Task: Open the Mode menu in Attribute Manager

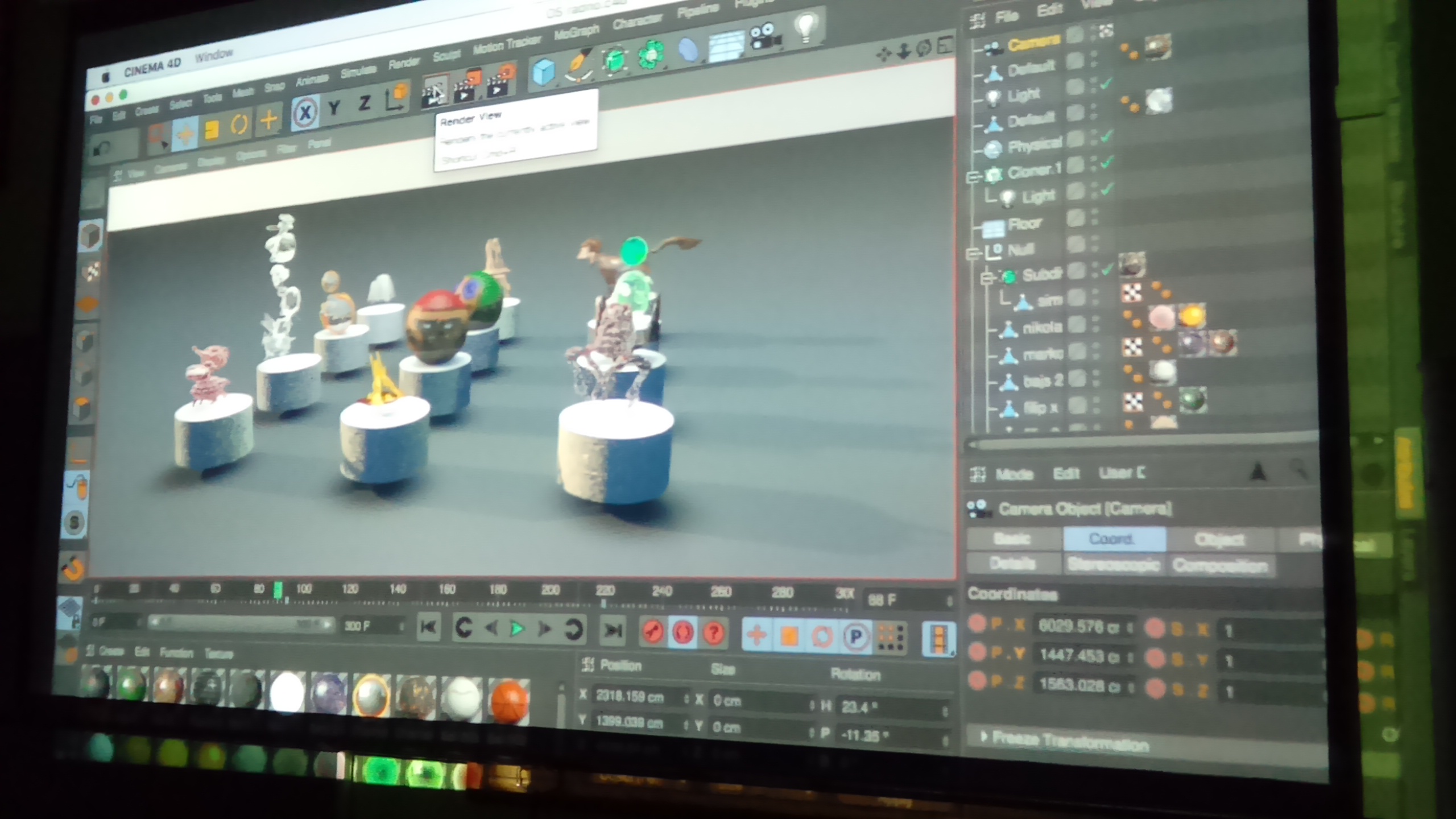Action: pos(1015,473)
